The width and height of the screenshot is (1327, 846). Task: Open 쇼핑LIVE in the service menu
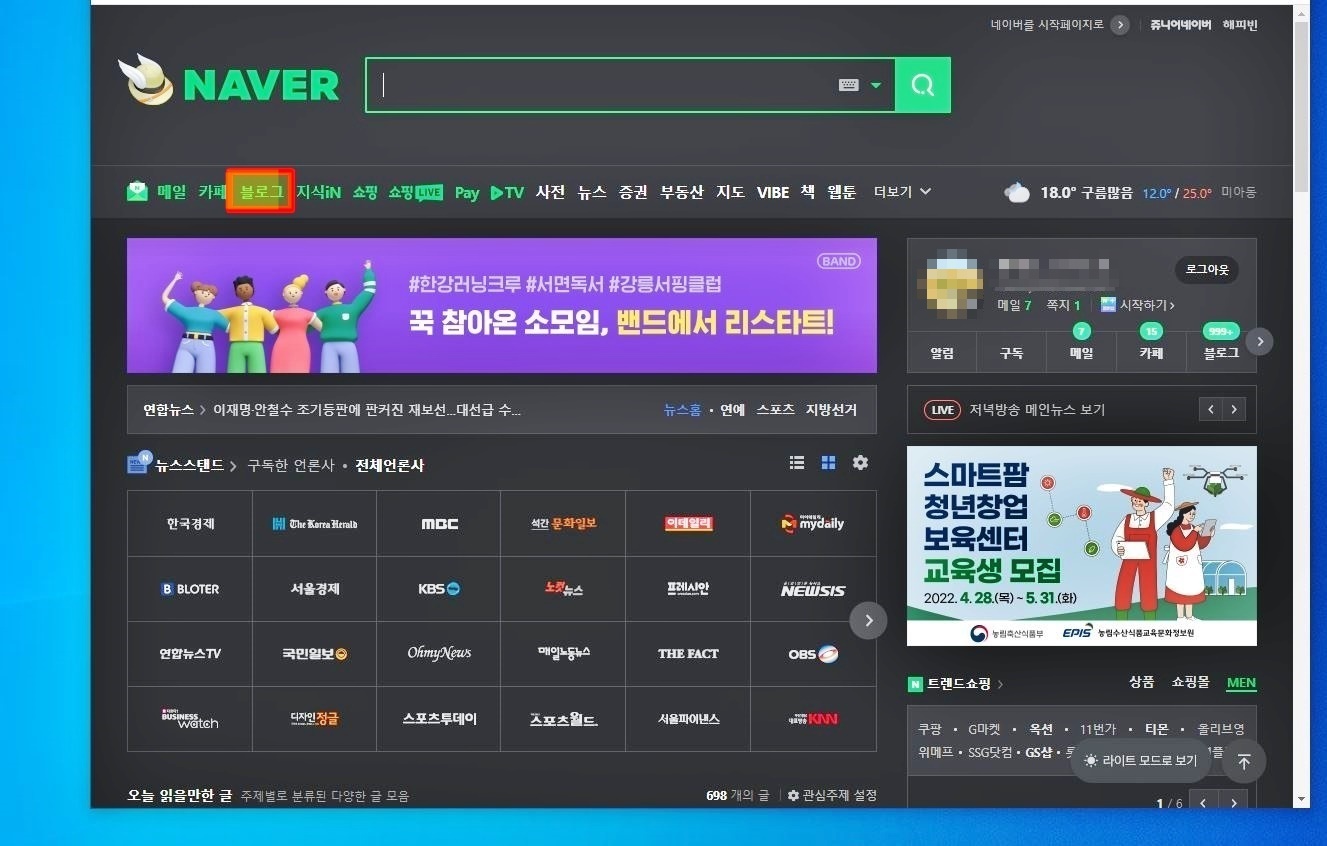click(415, 192)
